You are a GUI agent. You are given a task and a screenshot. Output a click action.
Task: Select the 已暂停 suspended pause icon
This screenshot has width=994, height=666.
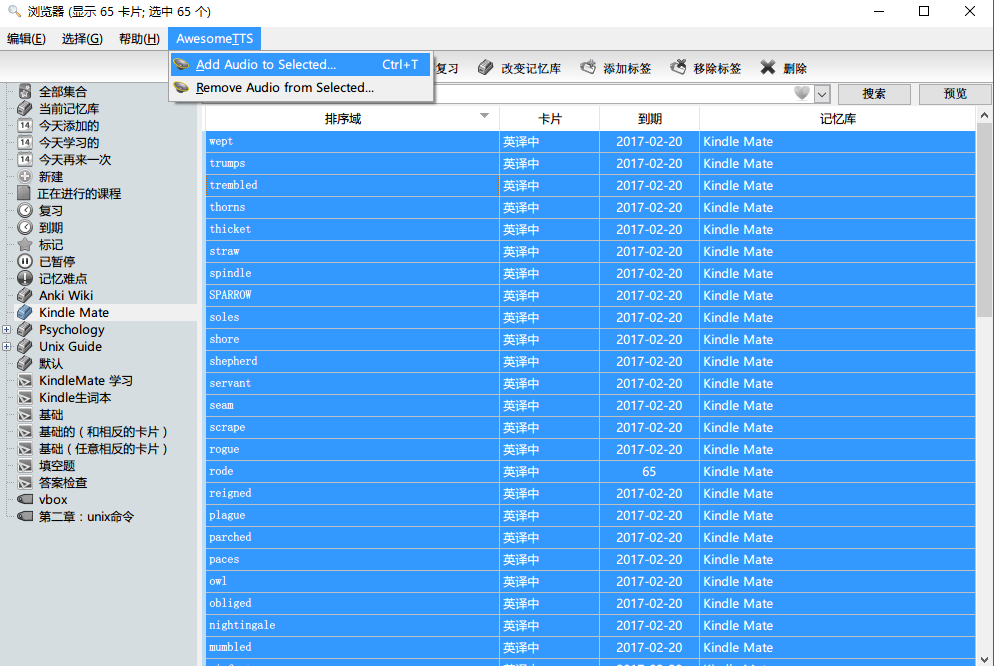(x=25, y=262)
